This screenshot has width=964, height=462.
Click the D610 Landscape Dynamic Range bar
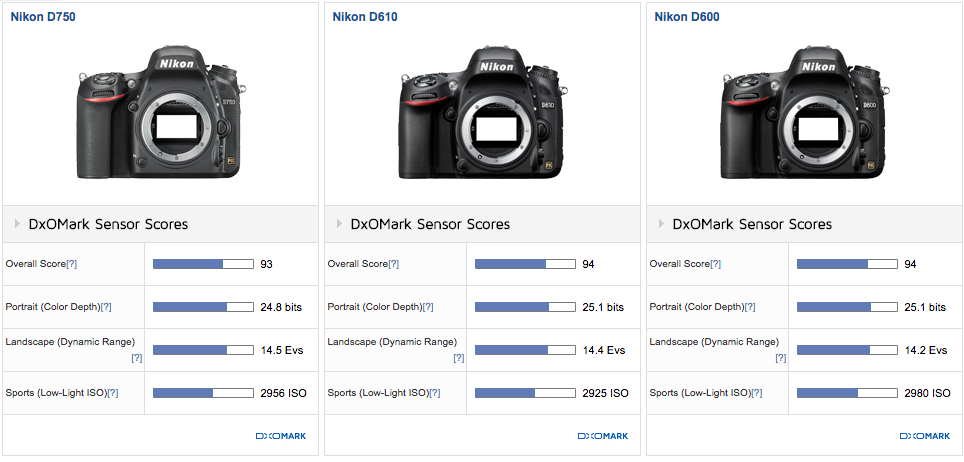click(x=525, y=350)
